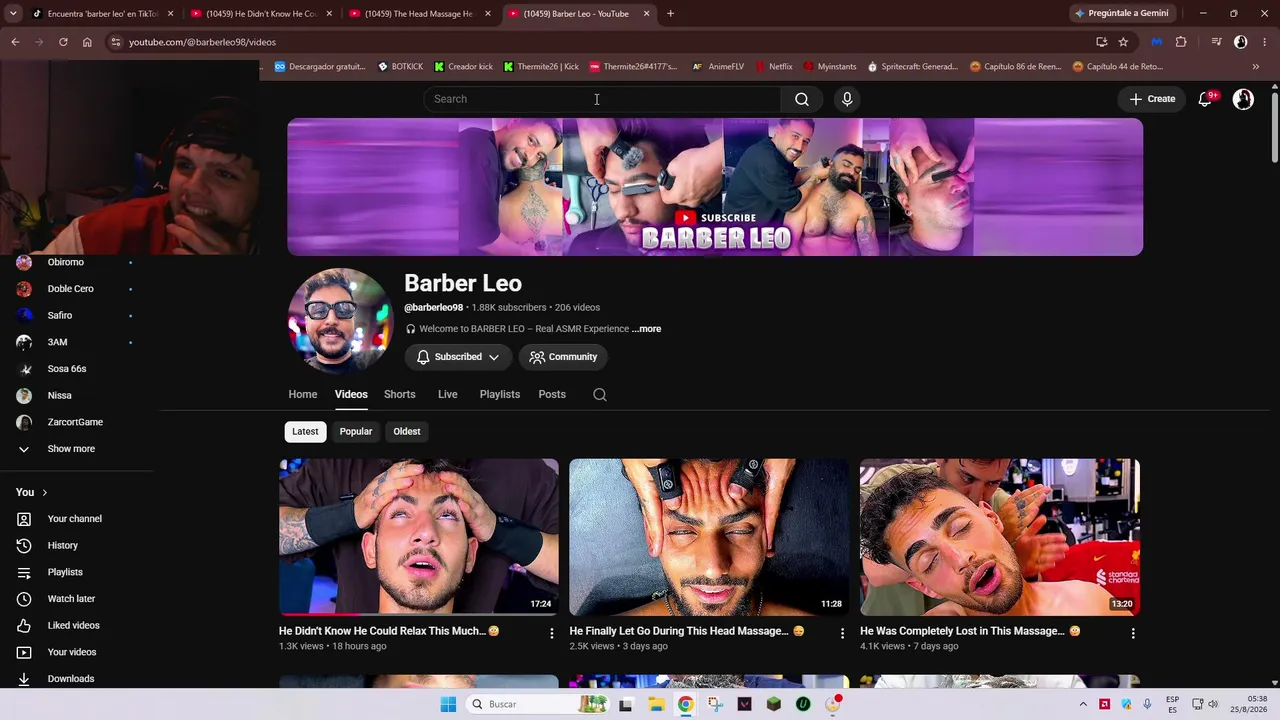Expand channel description with '...more'
The height and width of the screenshot is (720, 1280).
point(646,329)
